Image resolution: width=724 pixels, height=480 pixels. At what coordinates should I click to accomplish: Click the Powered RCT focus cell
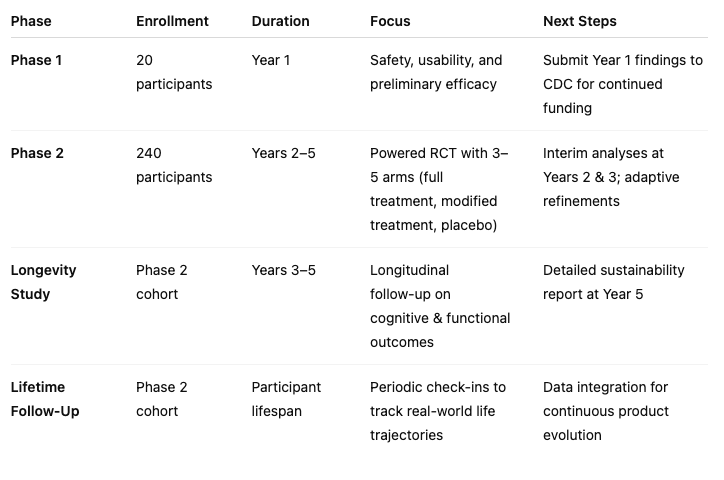pos(439,189)
